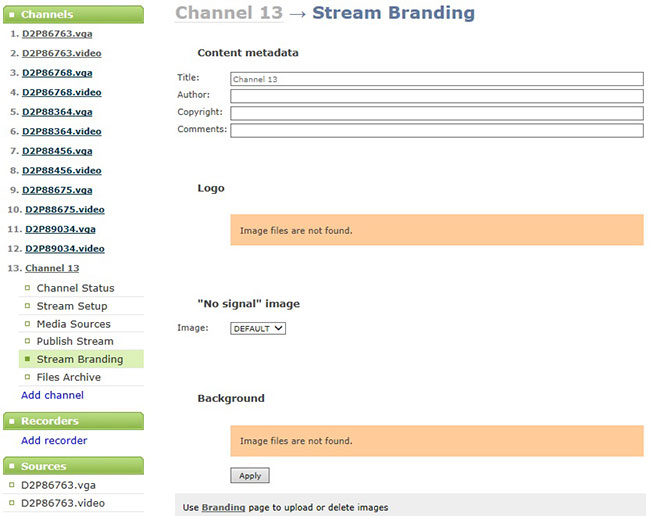Select Publish Stream sidebar item
The image size is (650, 516).
tap(75, 341)
